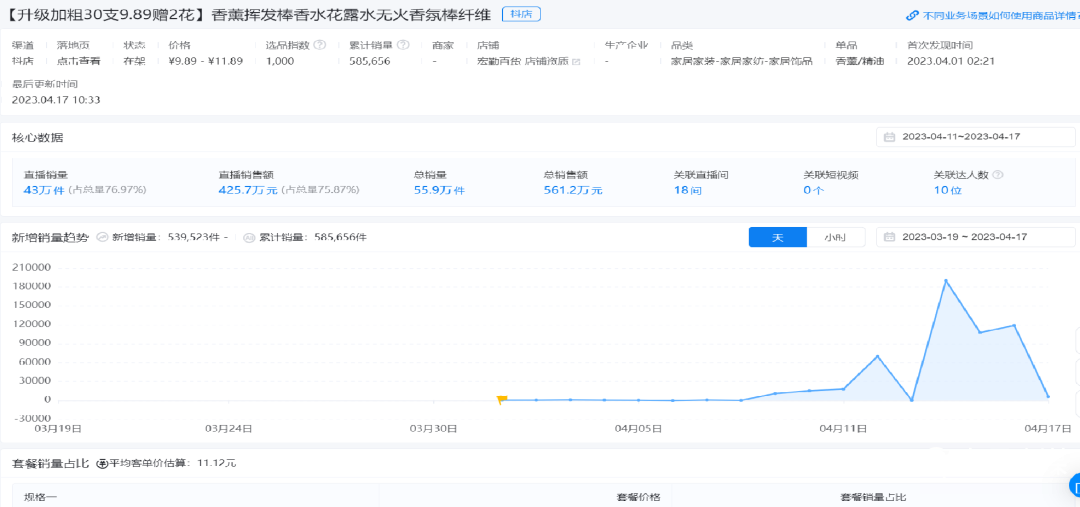Click the icon before 平均客单价估算
Image resolution: width=1080 pixels, height=507 pixels.
tap(102, 464)
